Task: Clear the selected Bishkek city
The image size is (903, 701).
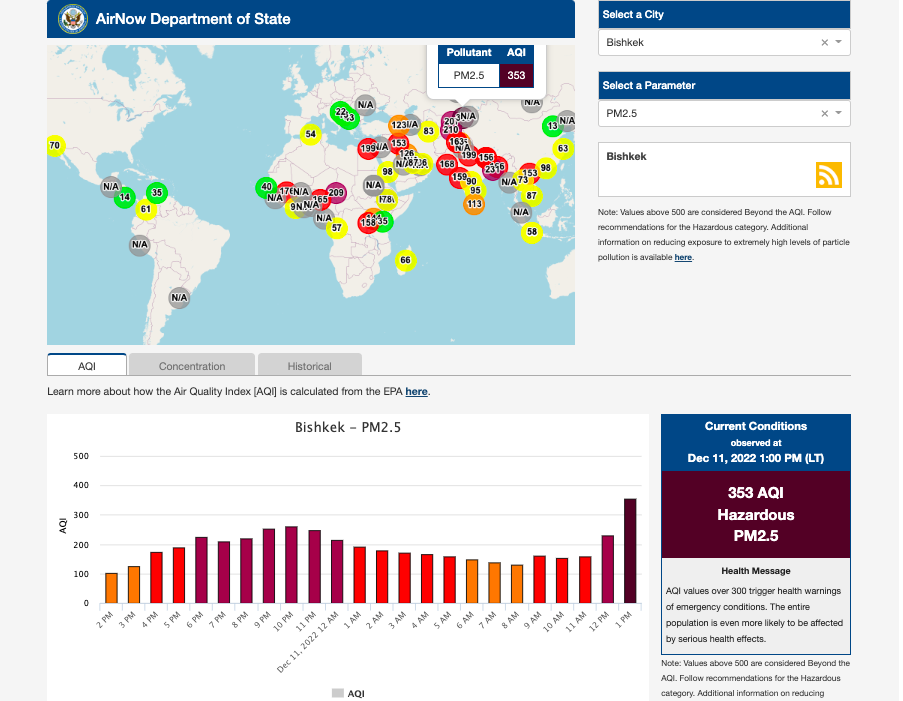Action: click(824, 43)
